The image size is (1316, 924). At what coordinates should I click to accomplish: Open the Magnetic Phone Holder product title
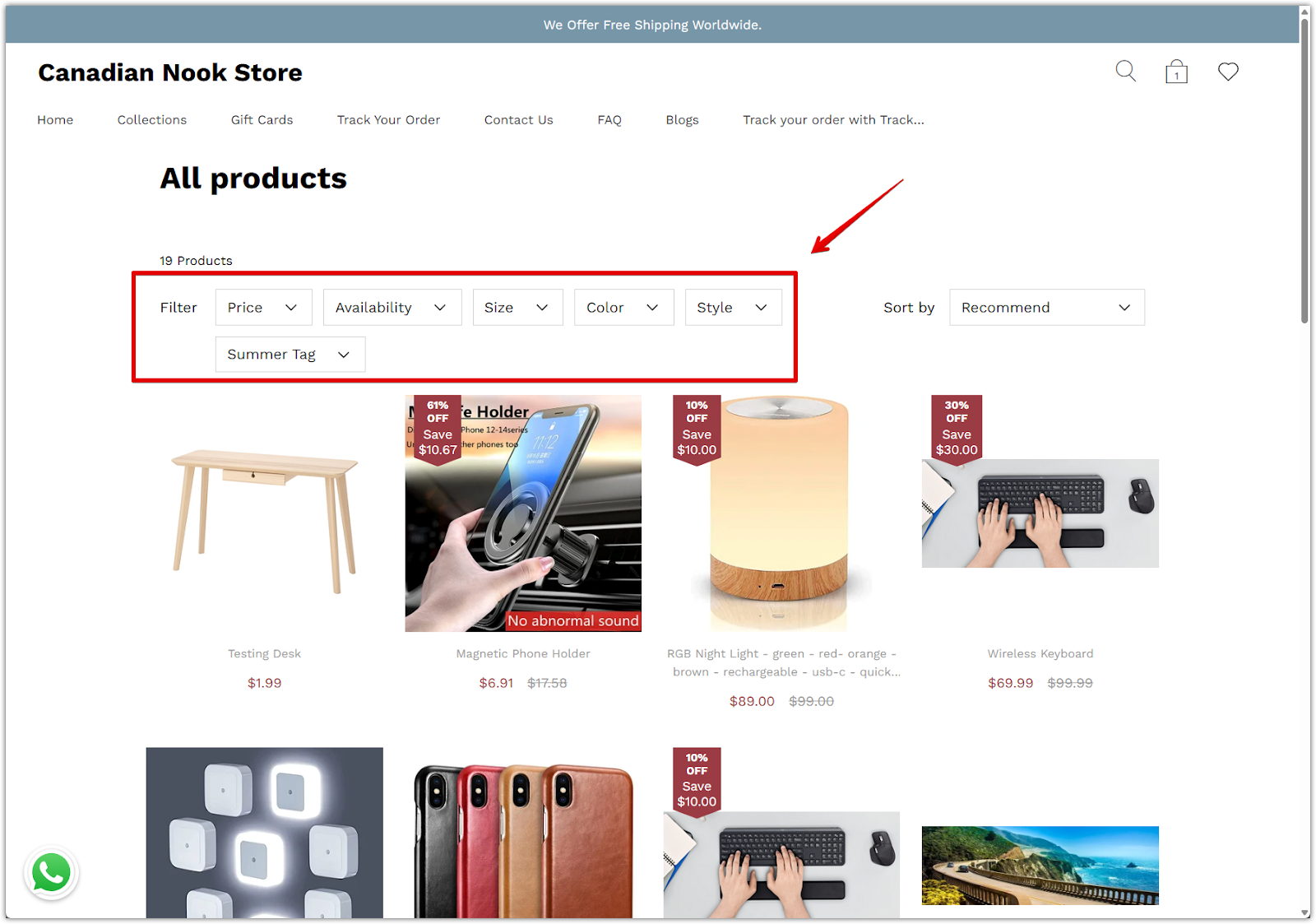tap(523, 653)
